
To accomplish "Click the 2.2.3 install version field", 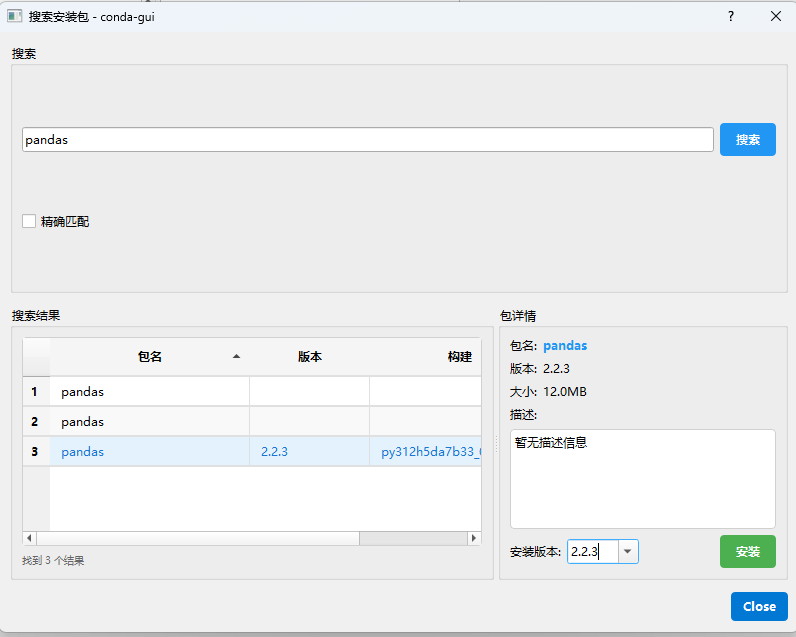I will tap(592, 552).
